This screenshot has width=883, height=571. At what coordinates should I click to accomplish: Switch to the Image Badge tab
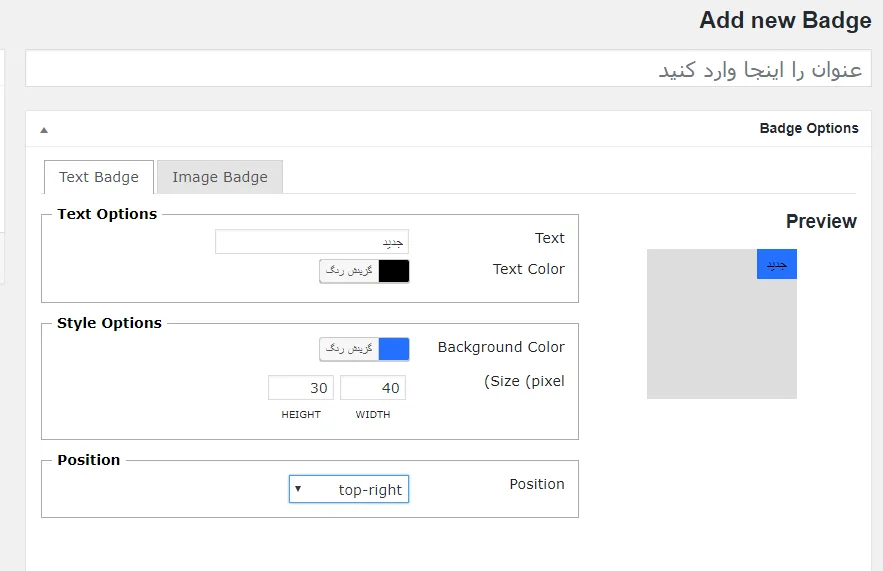[220, 177]
